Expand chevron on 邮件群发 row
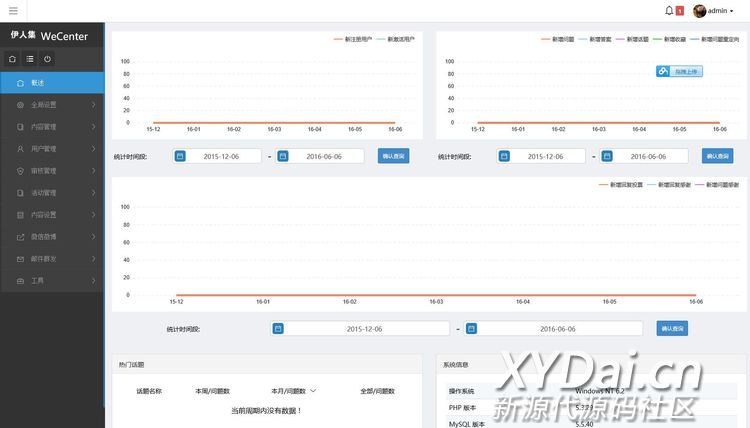The width and height of the screenshot is (750, 428). 93,259
